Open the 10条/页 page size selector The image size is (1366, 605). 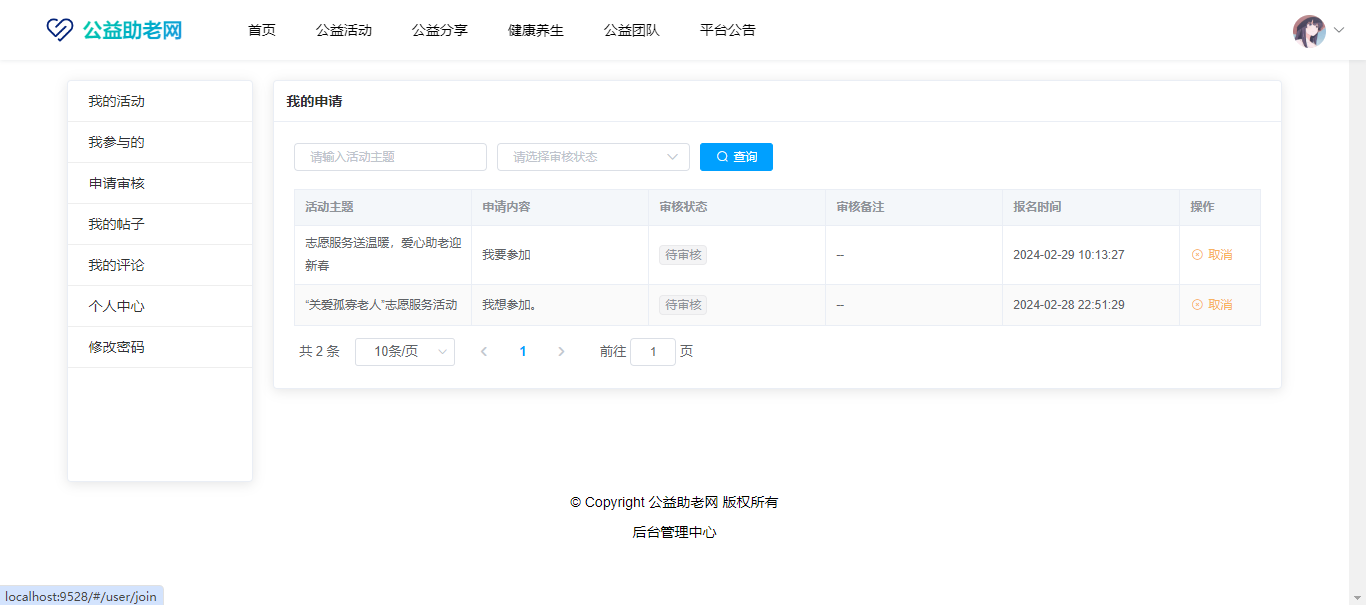(x=405, y=352)
